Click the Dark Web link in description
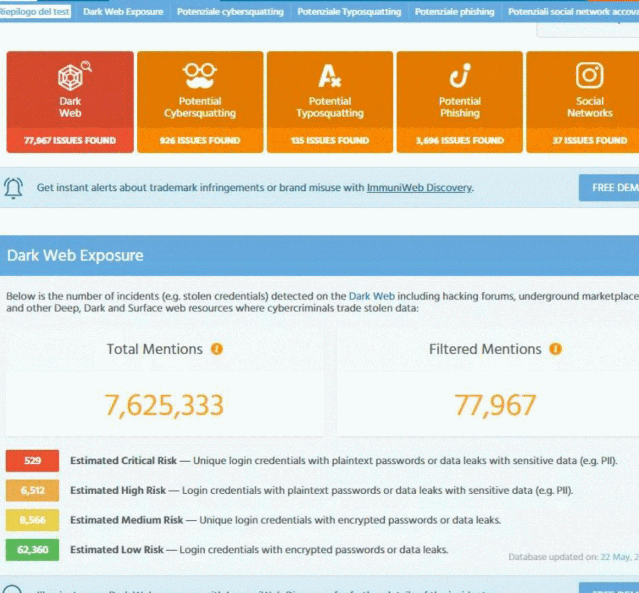Viewport: 639px width, 593px height. 372,296
